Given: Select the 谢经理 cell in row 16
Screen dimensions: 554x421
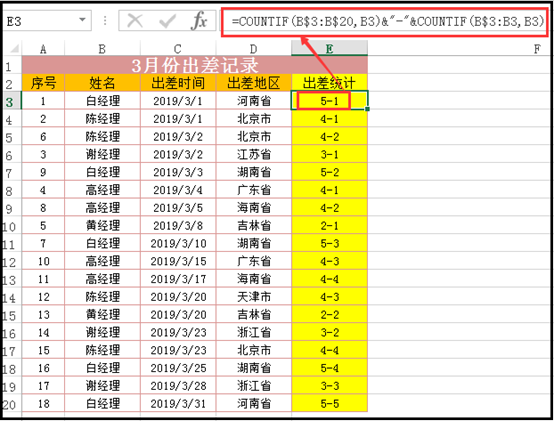Looking at the screenshot, I should point(102,332).
